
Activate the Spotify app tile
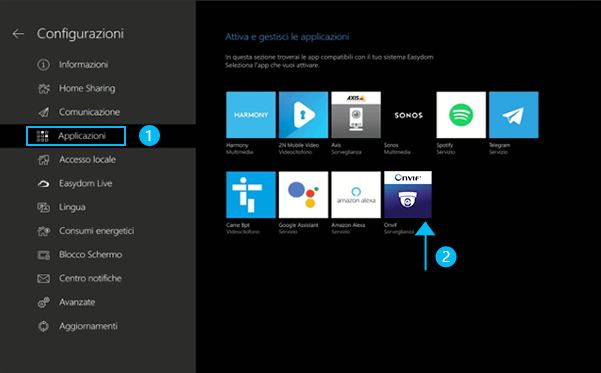coord(461,115)
